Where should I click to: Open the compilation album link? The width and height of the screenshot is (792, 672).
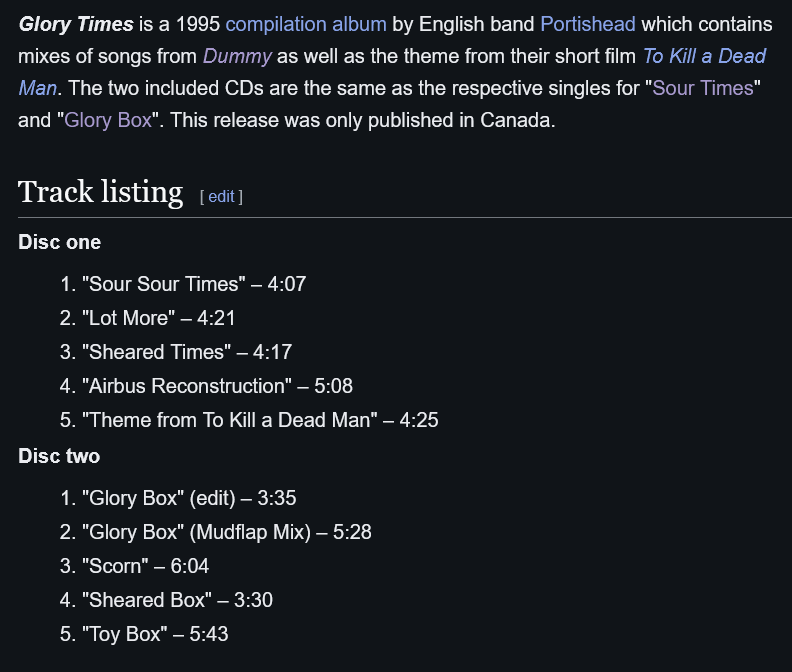(306, 24)
